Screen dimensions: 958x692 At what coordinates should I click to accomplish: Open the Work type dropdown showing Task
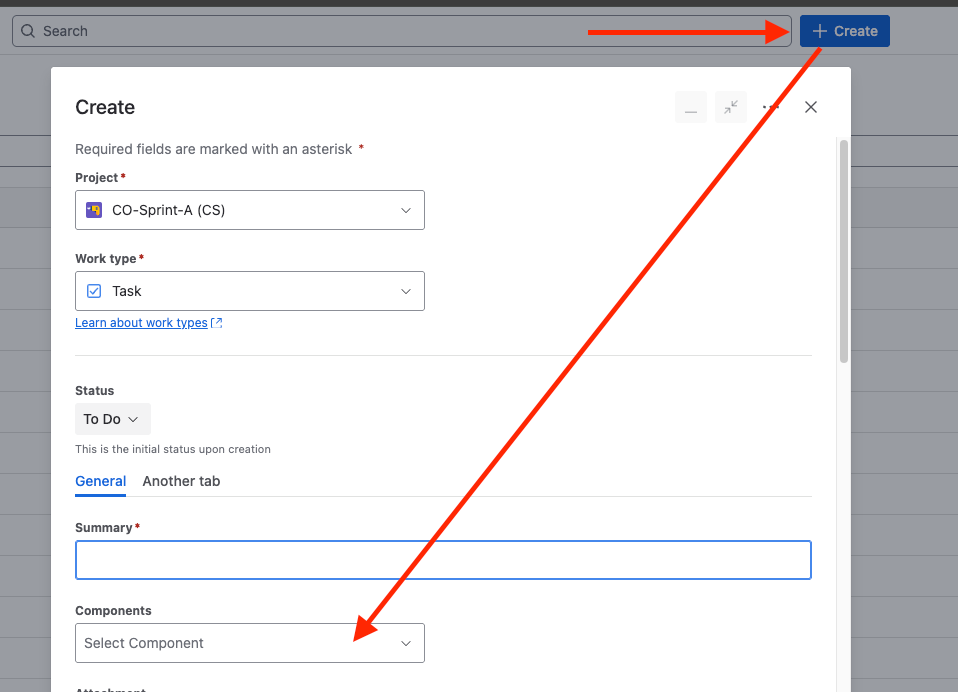point(250,291)
